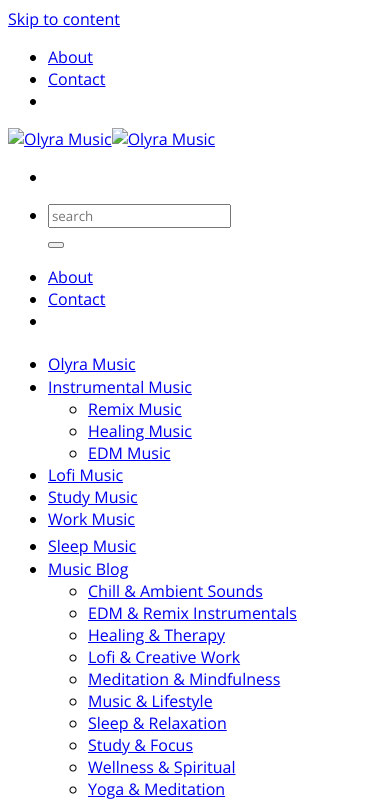The width and height of the screenshot is (375, 812).
Task: Focus the search input field
Action: pyautogui.click(x=139, y=216)
